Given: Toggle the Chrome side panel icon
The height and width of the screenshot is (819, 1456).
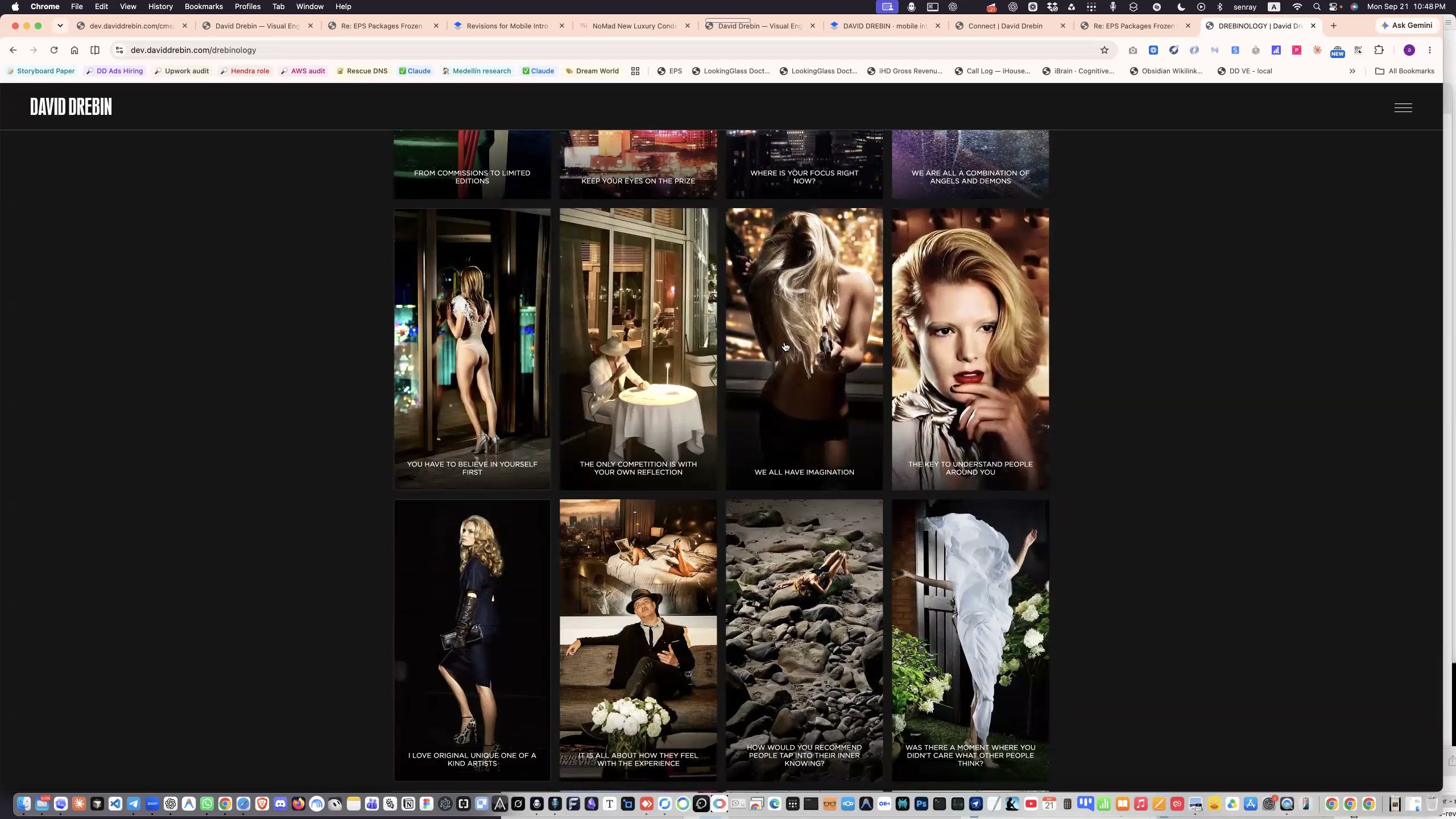Looking at the screenshot, I should 95,50.
